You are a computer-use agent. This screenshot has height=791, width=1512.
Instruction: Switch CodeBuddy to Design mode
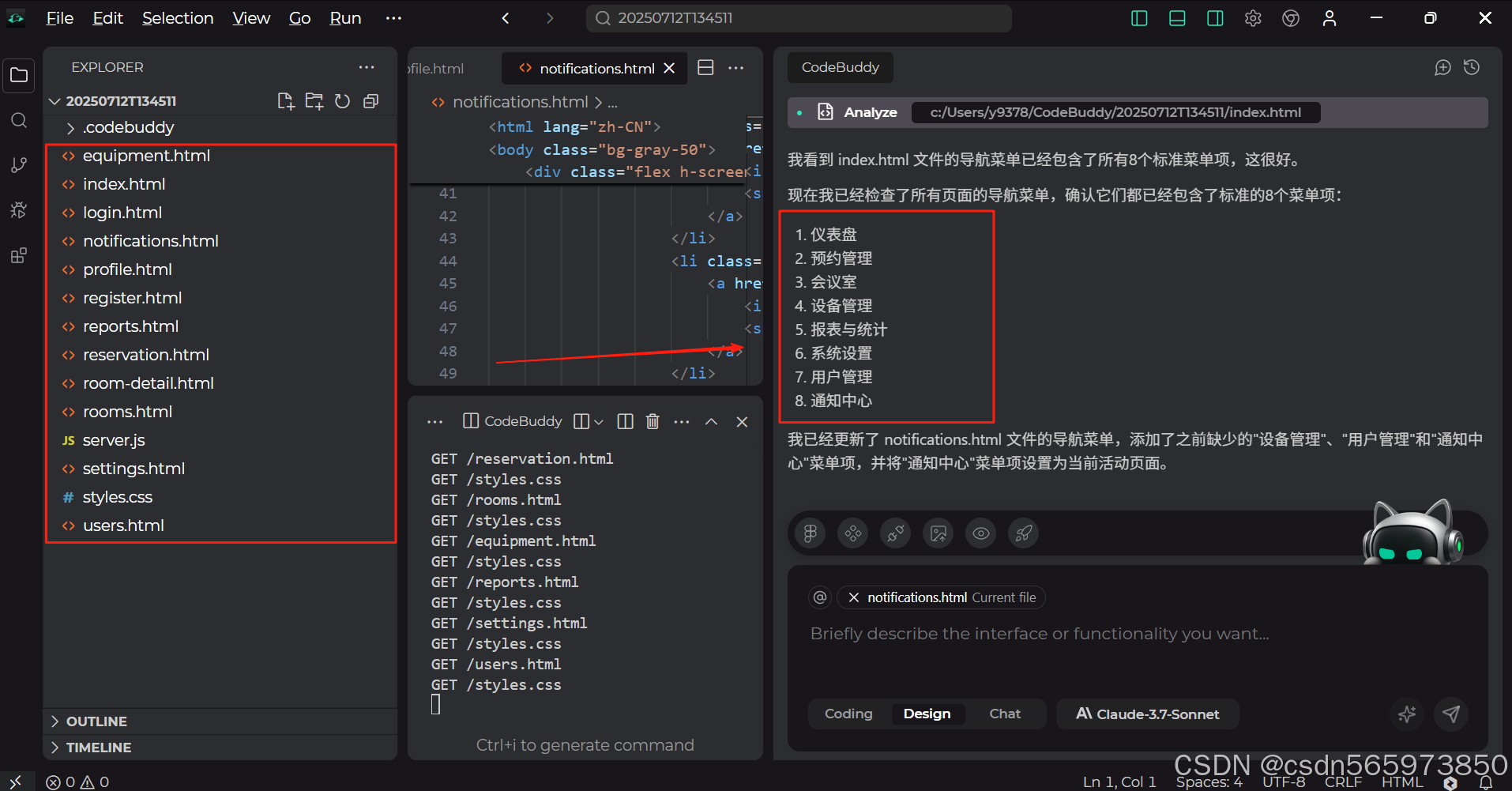(x=927, y=714)
